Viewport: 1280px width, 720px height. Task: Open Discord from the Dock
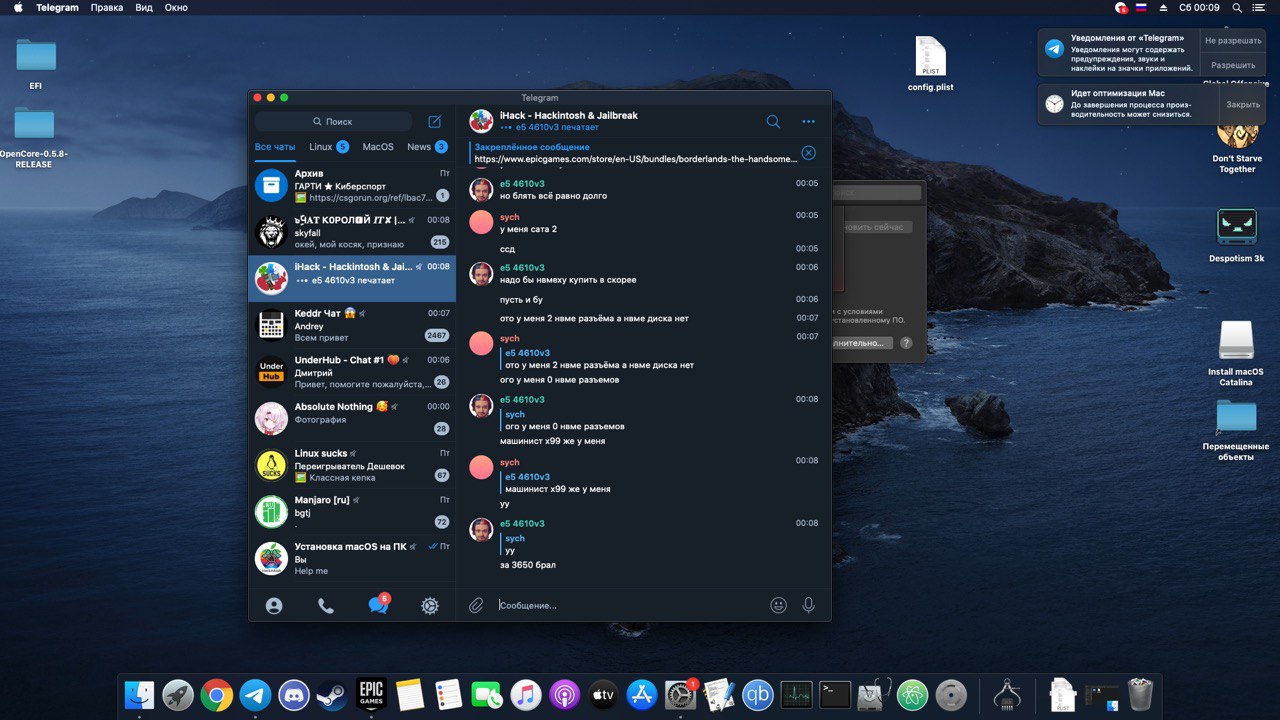click(x=293, y=694)
